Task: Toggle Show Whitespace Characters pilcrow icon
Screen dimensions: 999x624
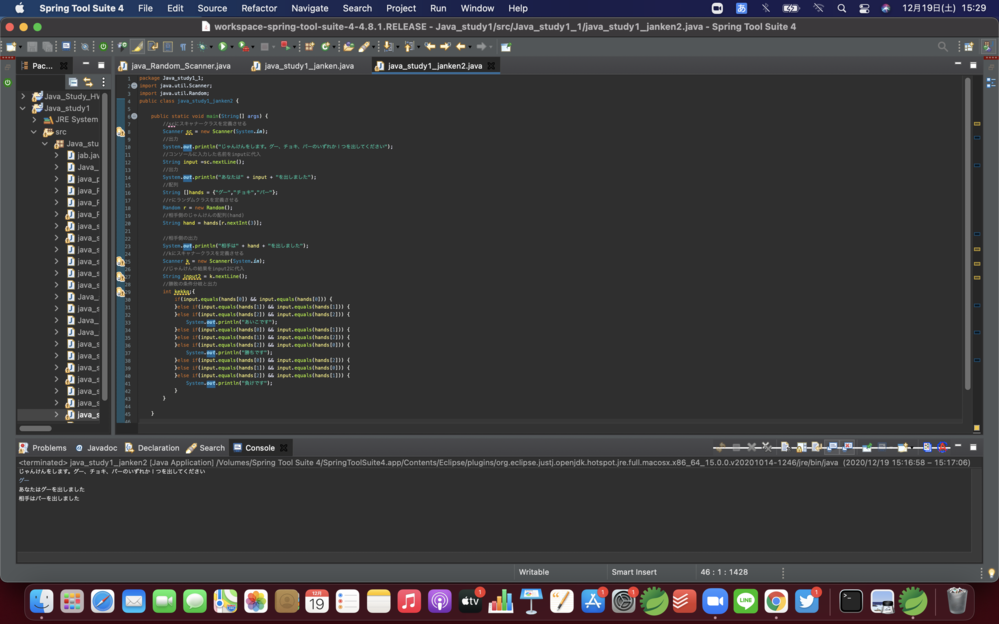Action: (x=182, y=47)
